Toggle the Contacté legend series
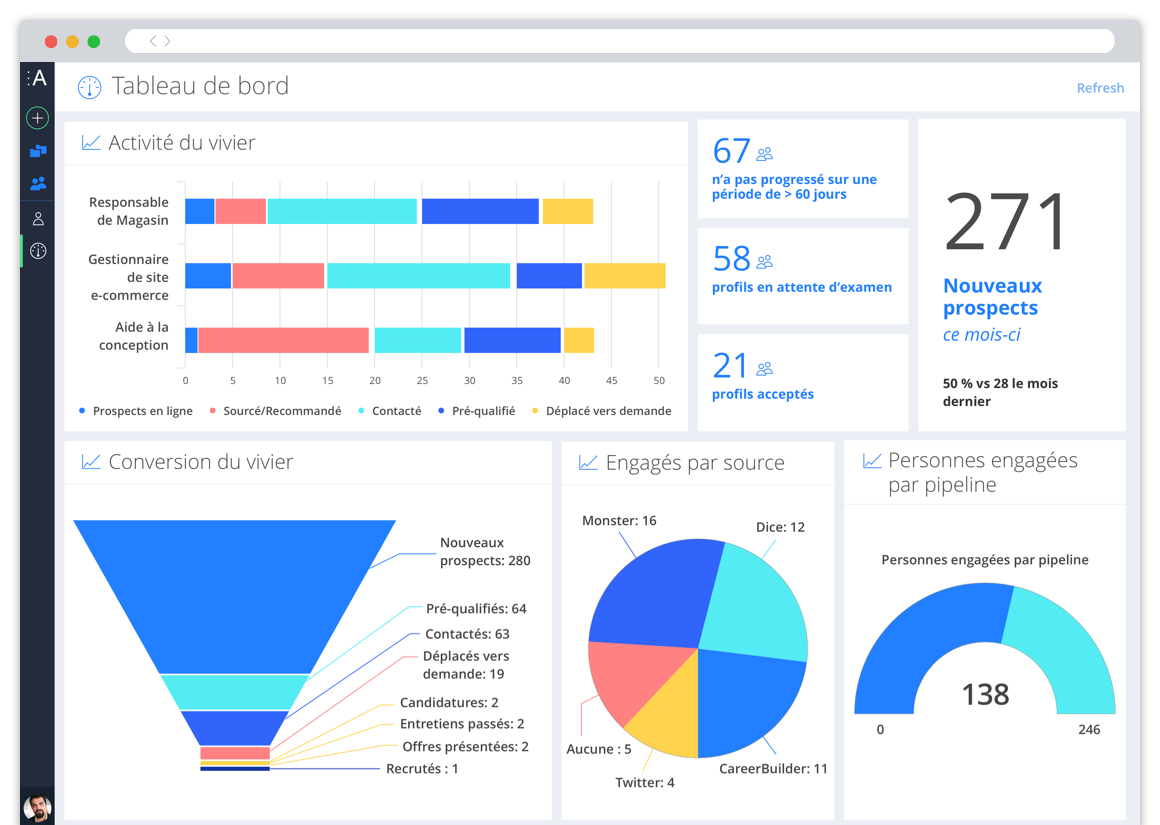 390,411
